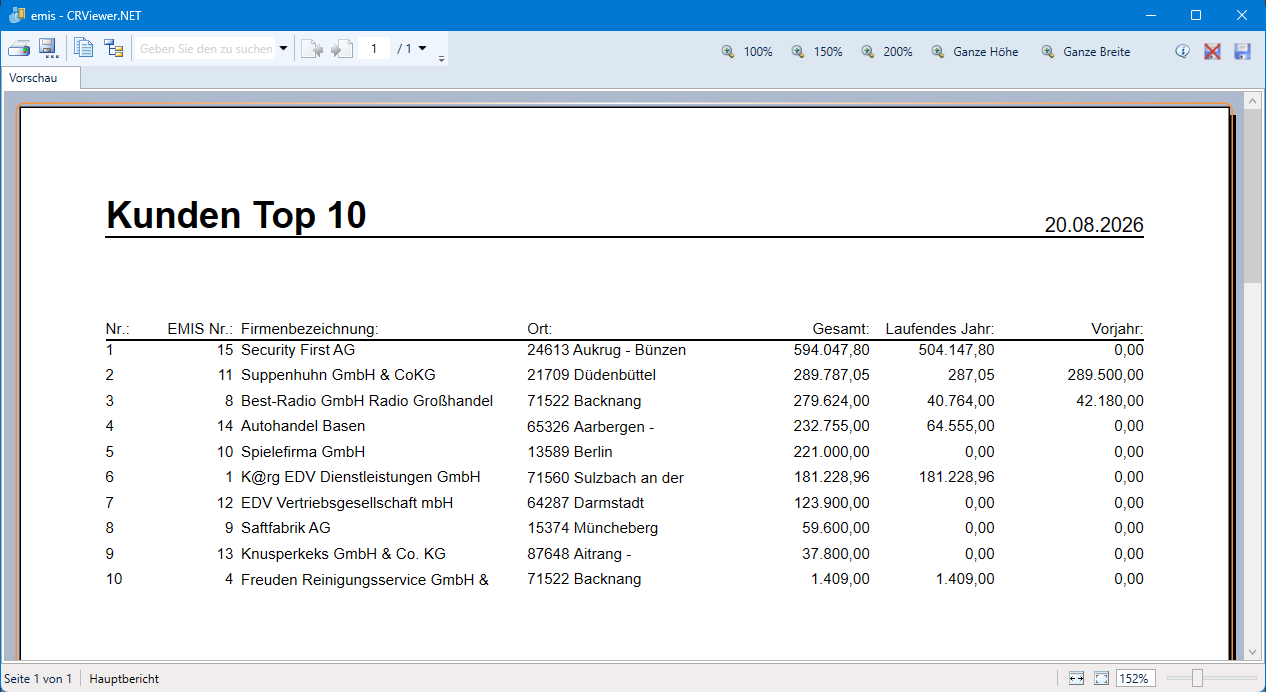Click location '21709 Düdenbüttel'
Image resolution: width=1266 pixels, height=692 pixels.
pos(591,375)
